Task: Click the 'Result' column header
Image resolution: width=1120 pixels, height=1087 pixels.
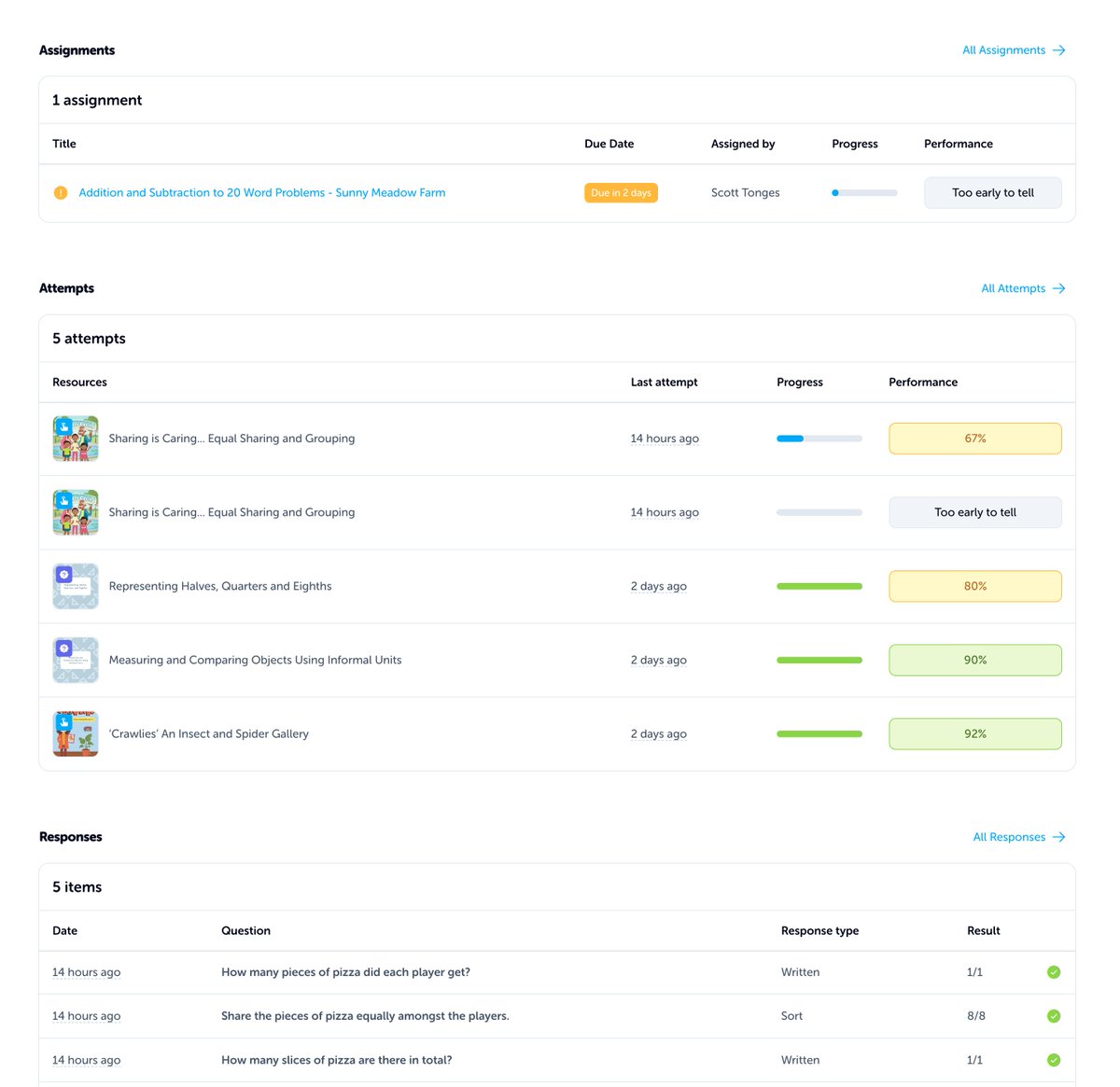Action: (983, 931)
